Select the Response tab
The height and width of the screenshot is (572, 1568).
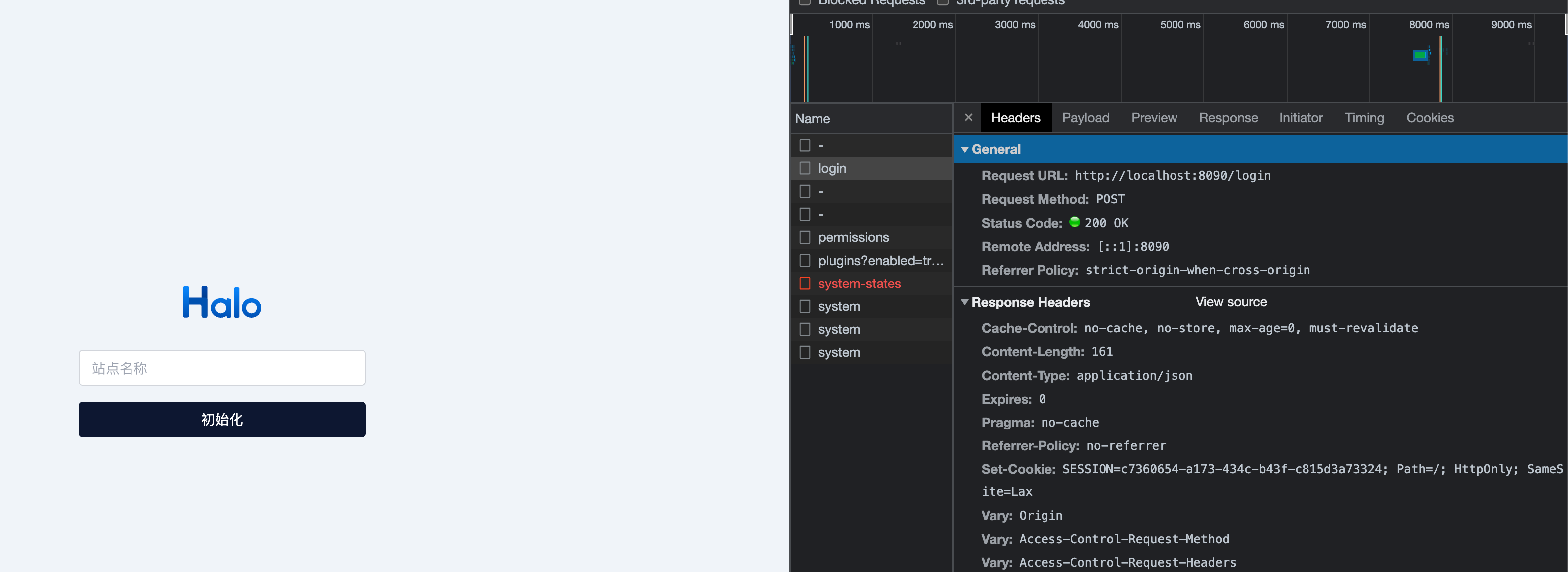[x=1228, y=118]
